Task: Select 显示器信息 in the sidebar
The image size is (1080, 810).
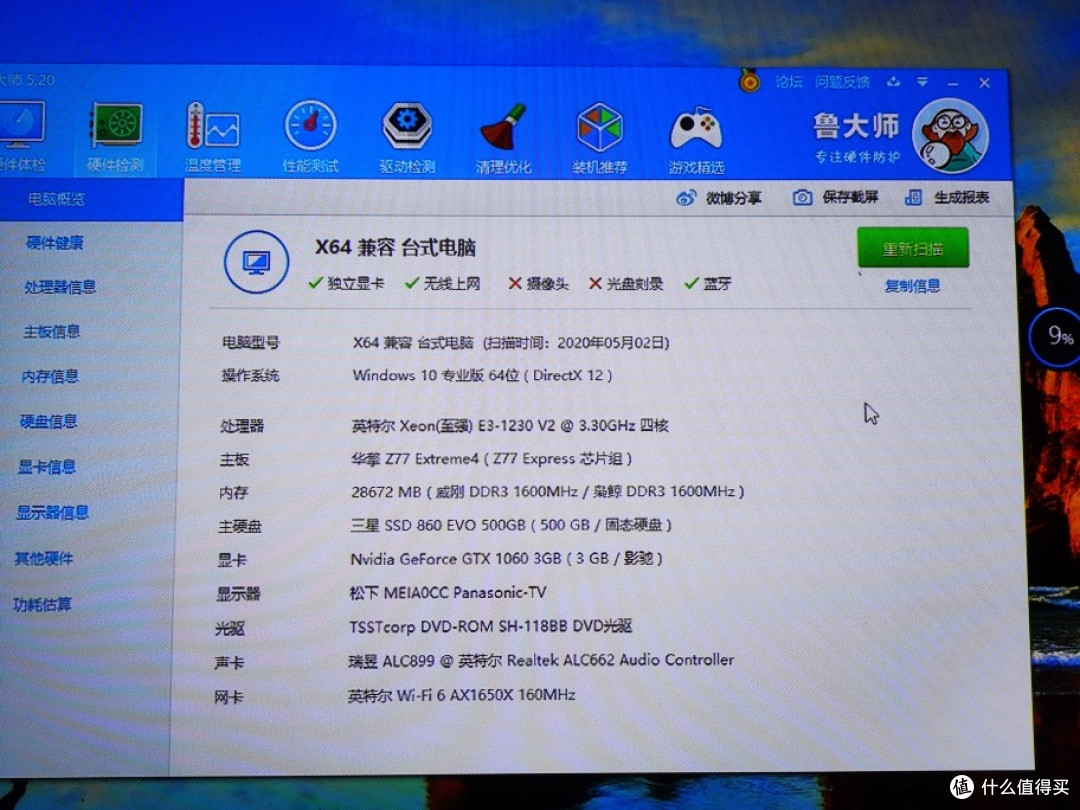Action: point(52,512)
